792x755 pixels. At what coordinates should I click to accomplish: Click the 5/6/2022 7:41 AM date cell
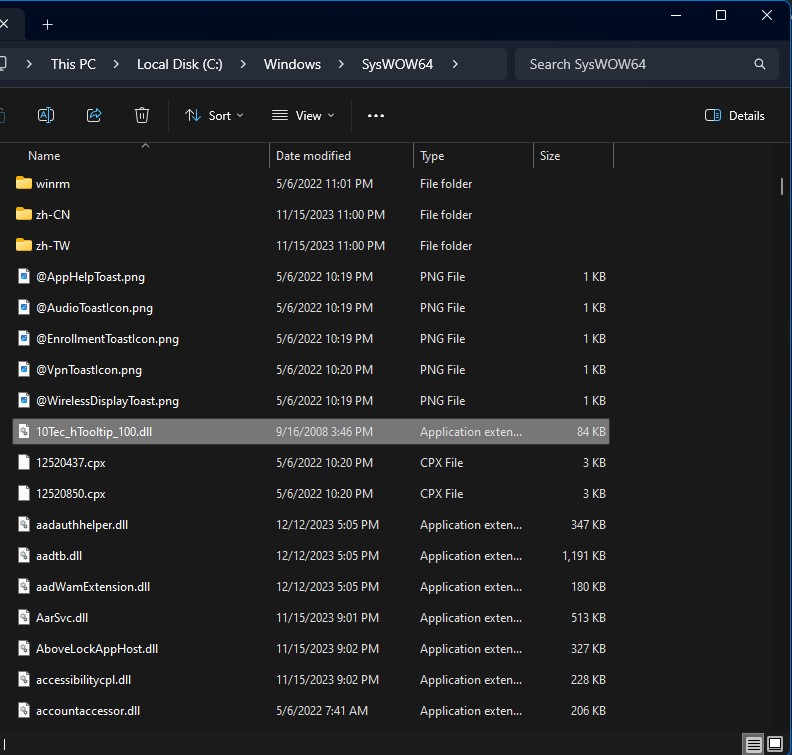(322, 711)
